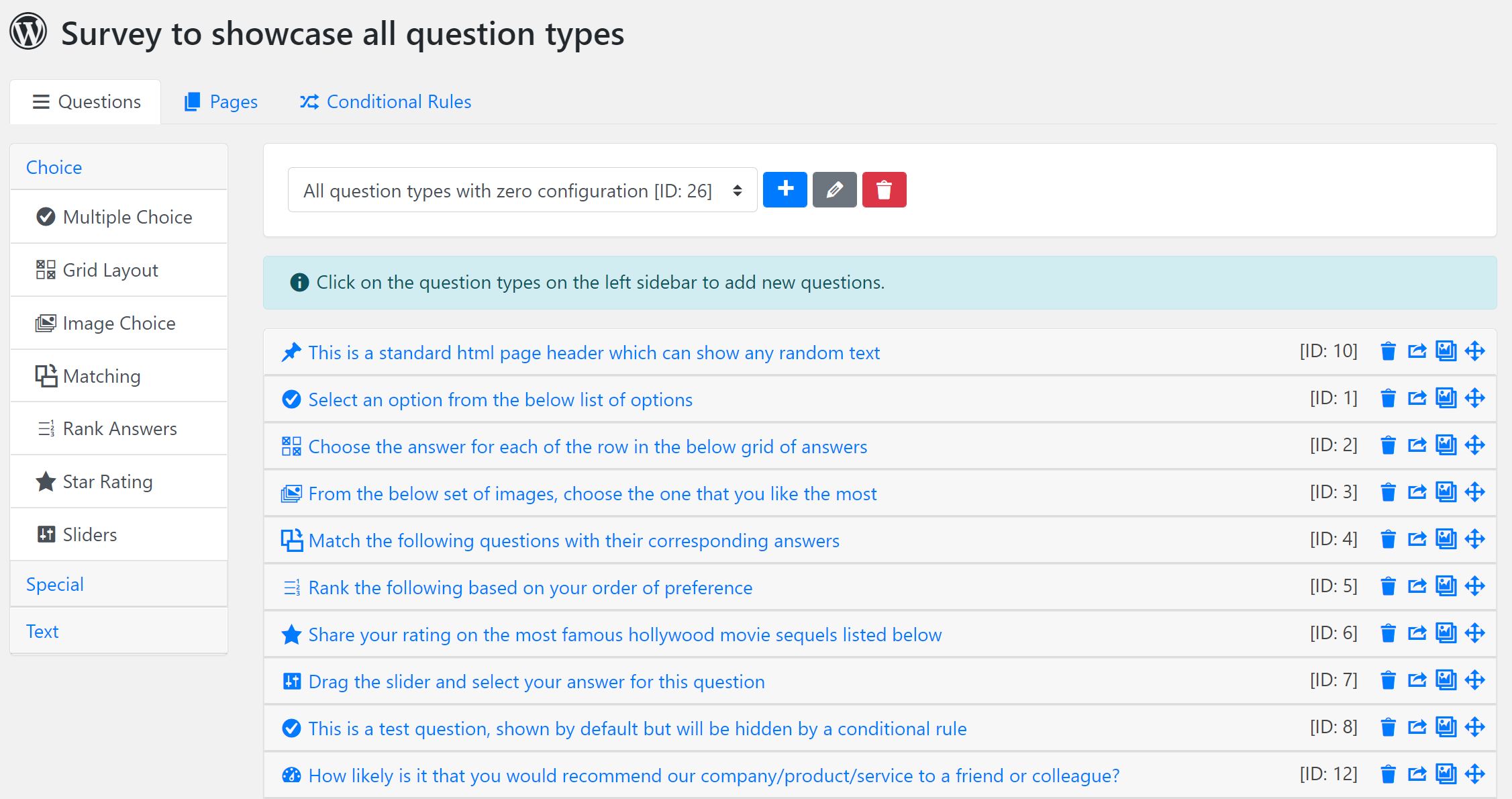1512x799 pixels.
Task: Click the image copy icon for ID 4
Action: coord(1446,539)
